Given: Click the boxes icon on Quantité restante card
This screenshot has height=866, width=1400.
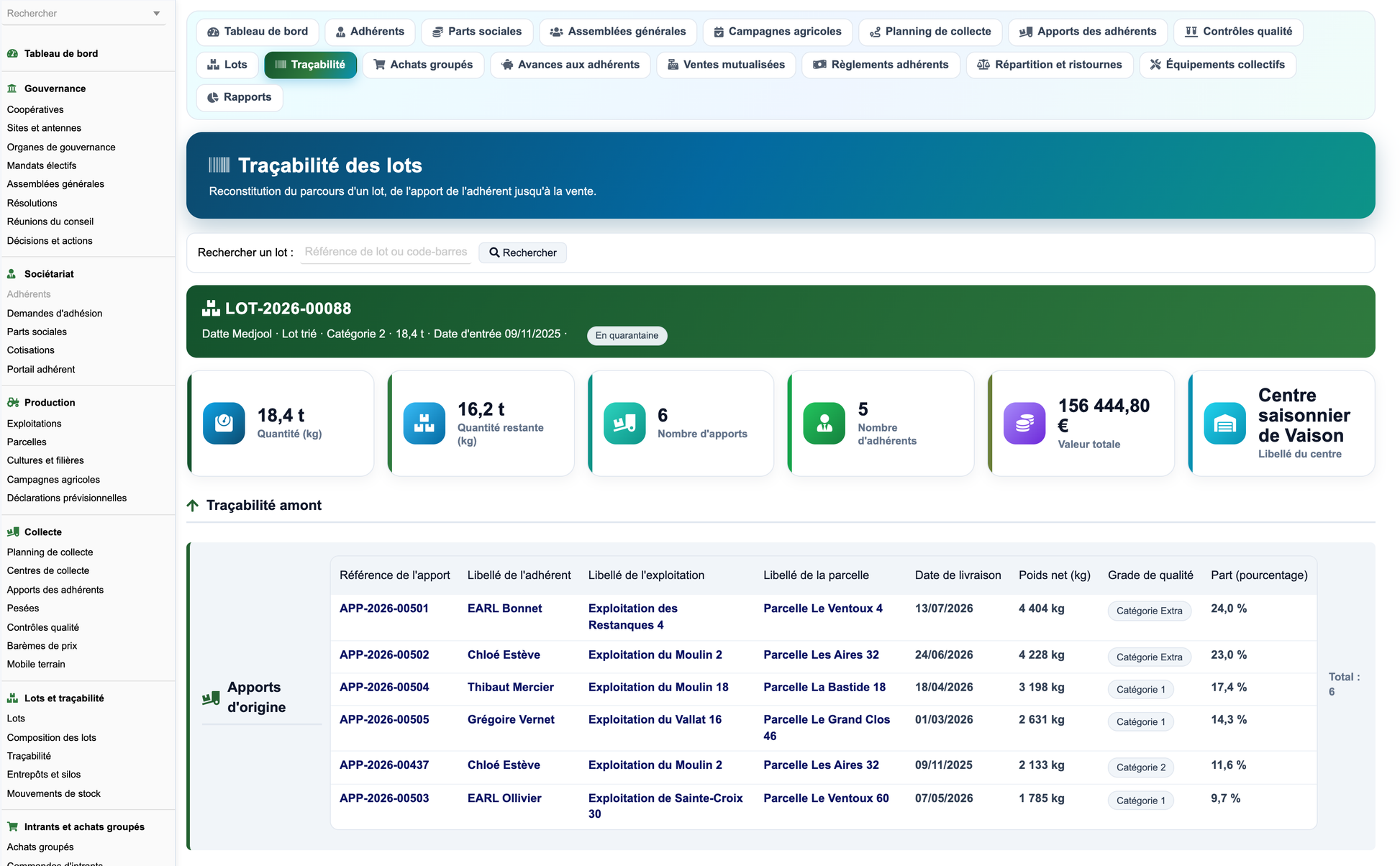Looking at the screenshot, I should click(424, 423).
